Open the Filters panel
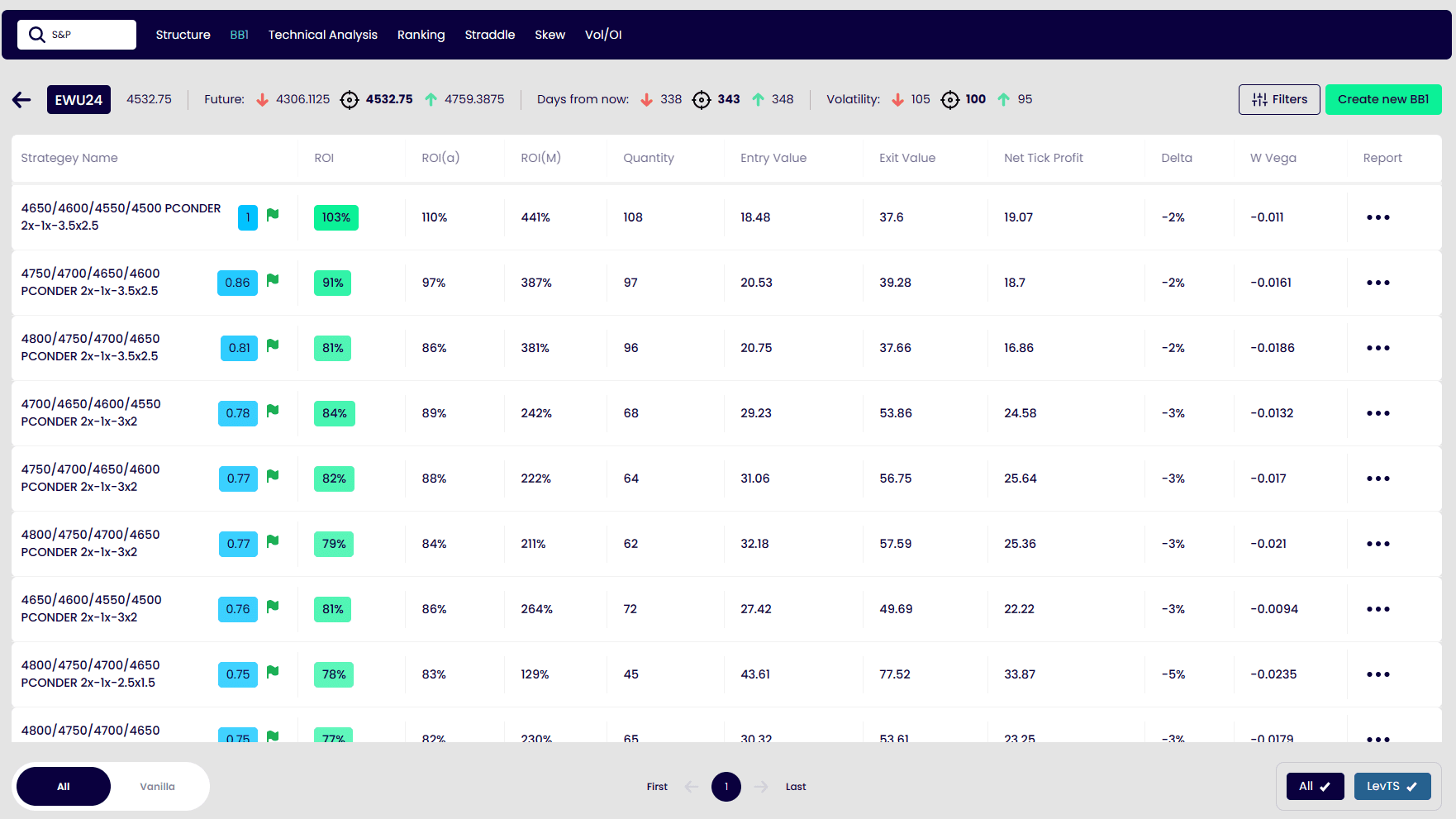Image resolution: width=1456 pixels, height=819 pixels. (x=1278, y=99)
